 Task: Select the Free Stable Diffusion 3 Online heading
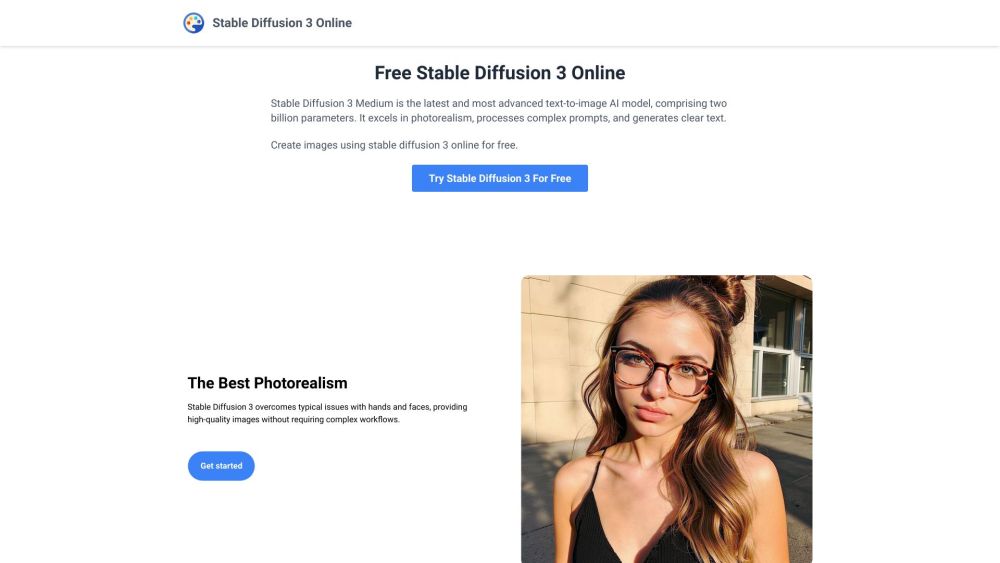point(500,73)
